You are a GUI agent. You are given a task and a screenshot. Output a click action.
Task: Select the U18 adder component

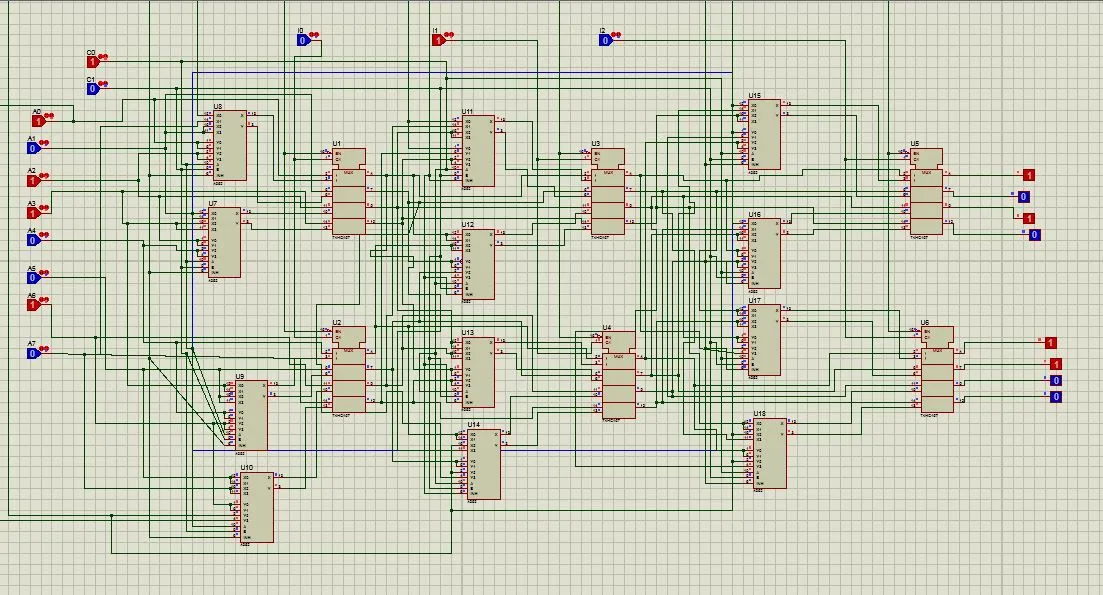(771, 453)
